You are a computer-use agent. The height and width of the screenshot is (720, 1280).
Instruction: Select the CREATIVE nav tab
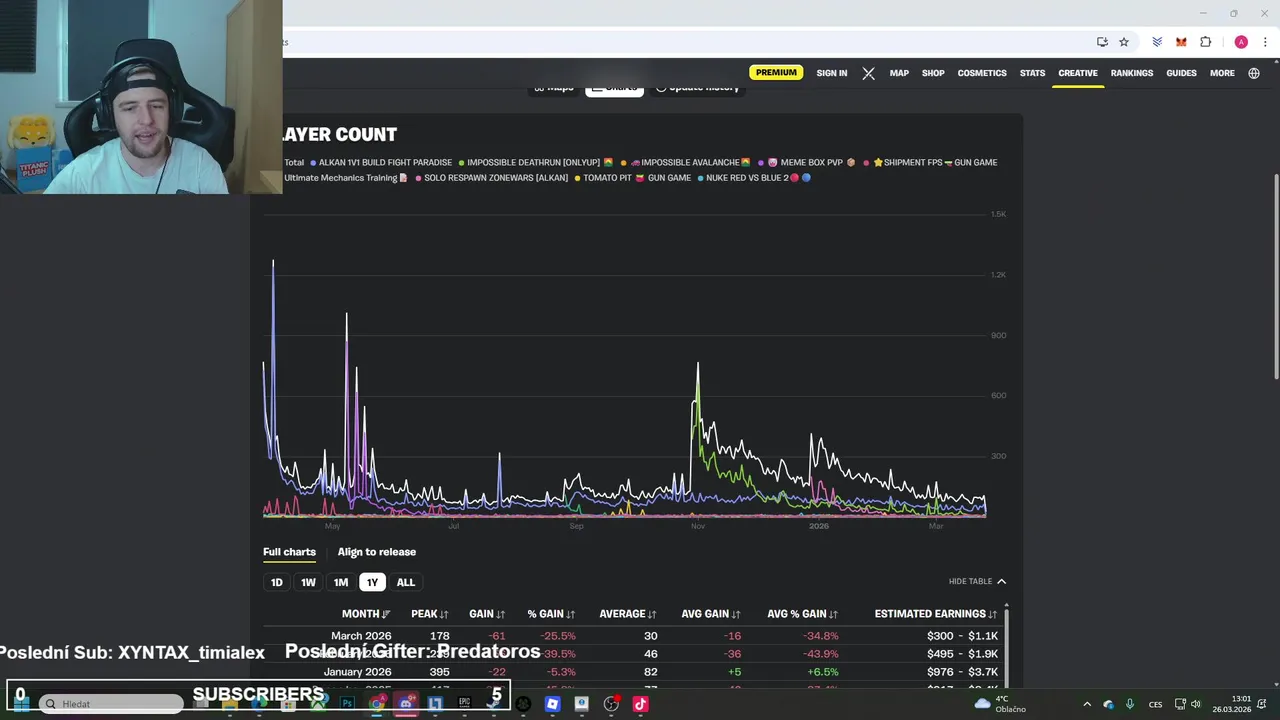pos(1078,73)
